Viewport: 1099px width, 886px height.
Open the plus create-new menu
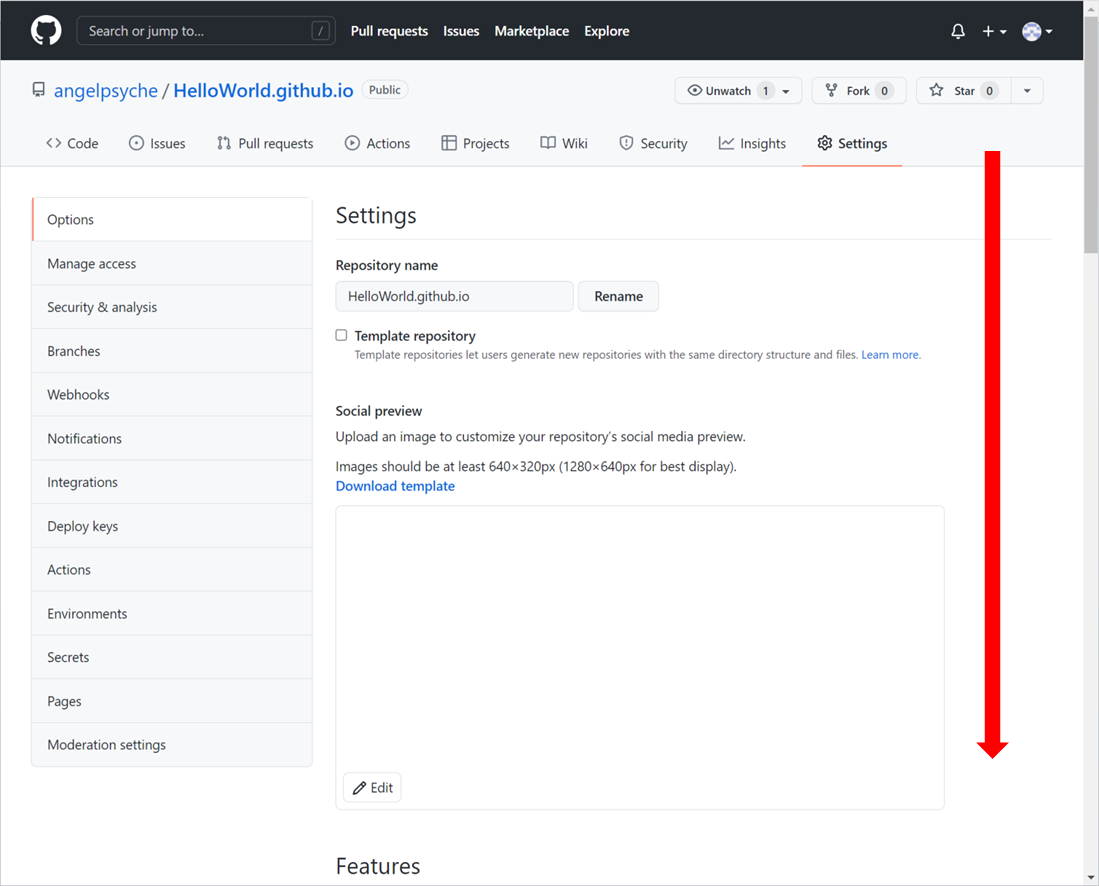click(x=994, y=31)
